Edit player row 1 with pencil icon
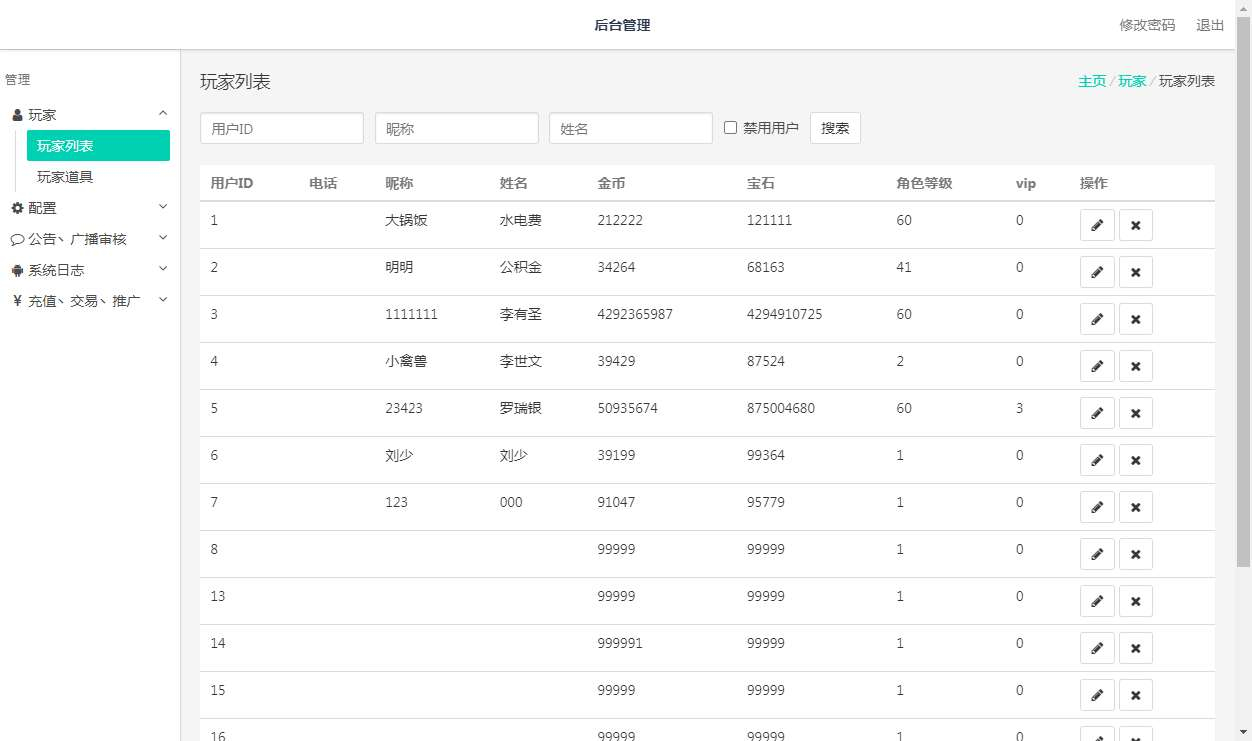The width and height of the screenshot is (1252, 741). tap(1097, 225)
